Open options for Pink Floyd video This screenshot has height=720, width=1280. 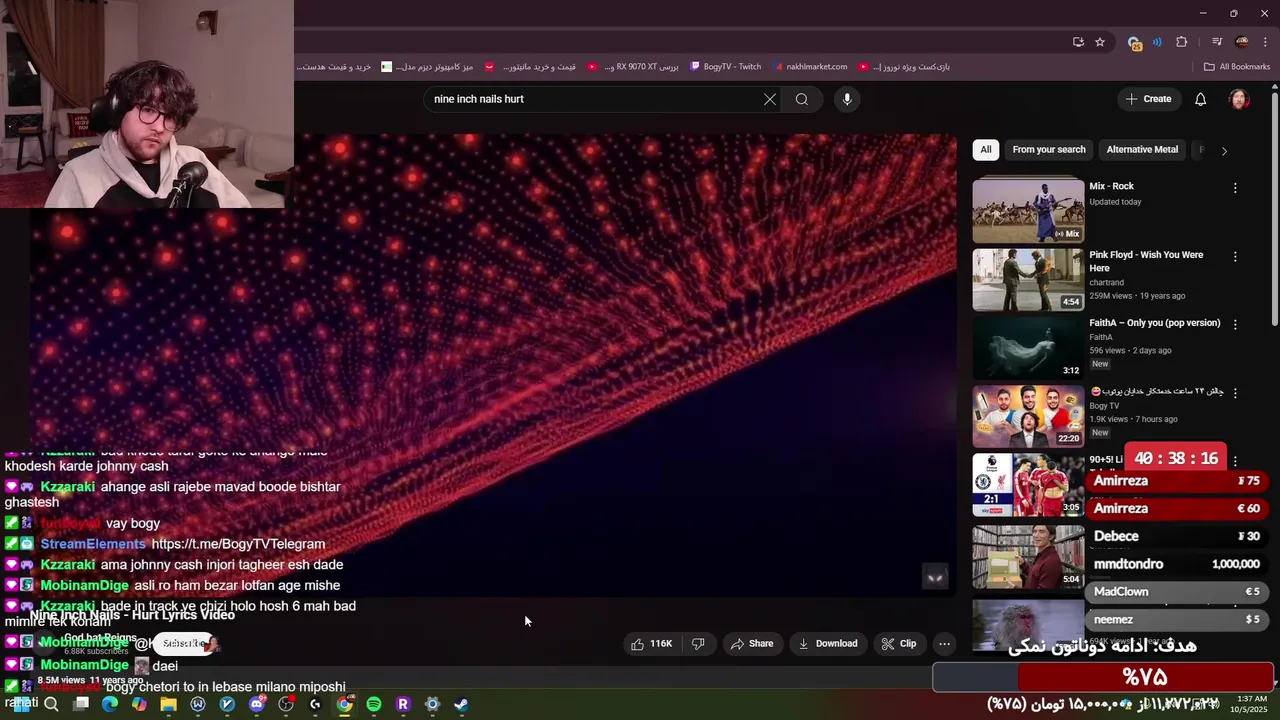[x=1235, y=257]
